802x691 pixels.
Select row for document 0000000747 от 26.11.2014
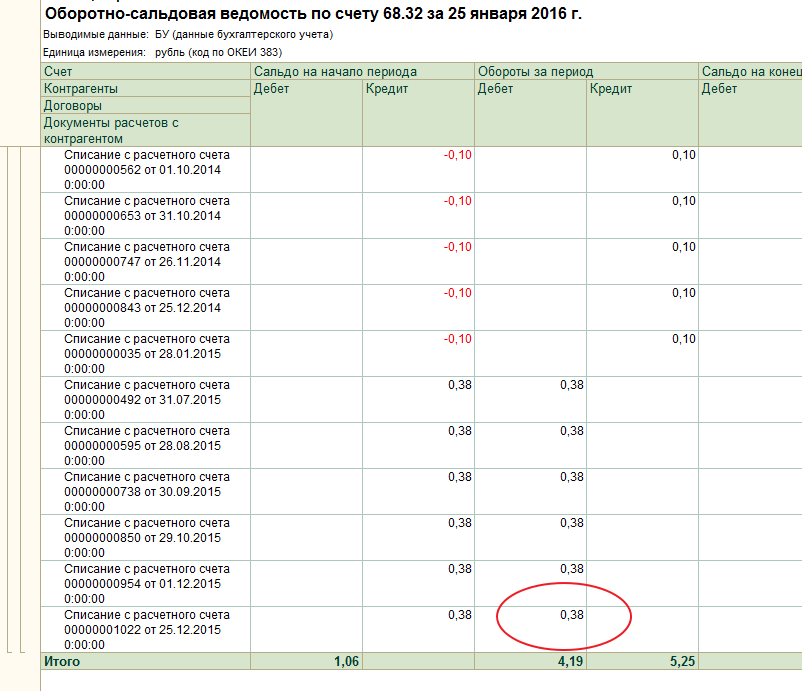142,262
